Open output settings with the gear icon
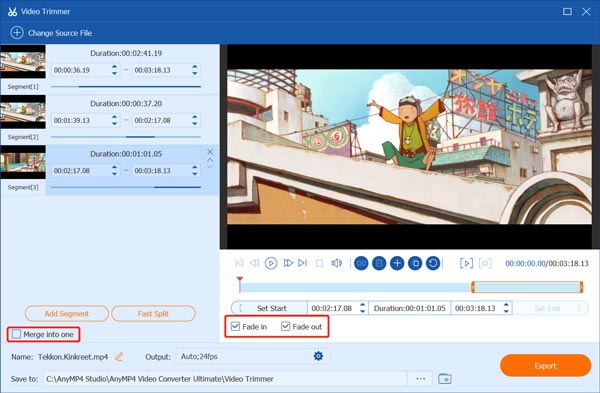The image size is (600, 393). coord(318,356)
